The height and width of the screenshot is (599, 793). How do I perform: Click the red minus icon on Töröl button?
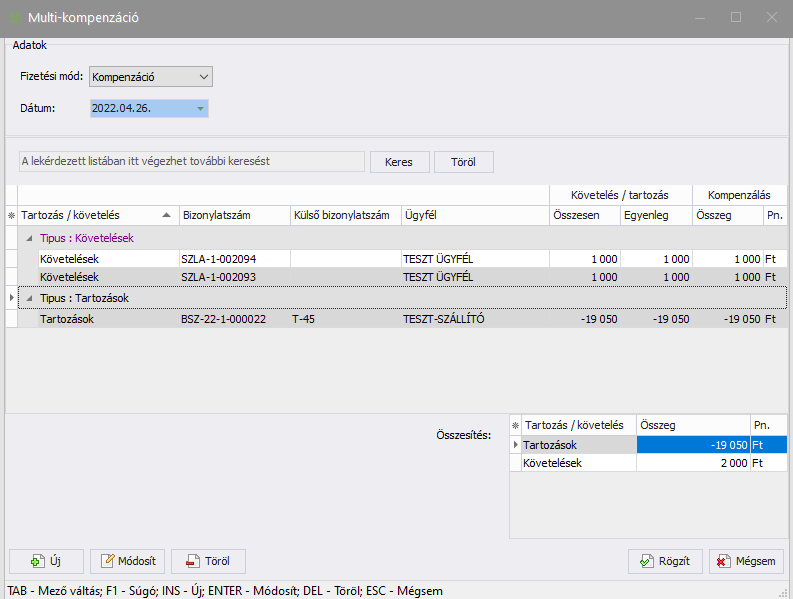click(189, 562)
